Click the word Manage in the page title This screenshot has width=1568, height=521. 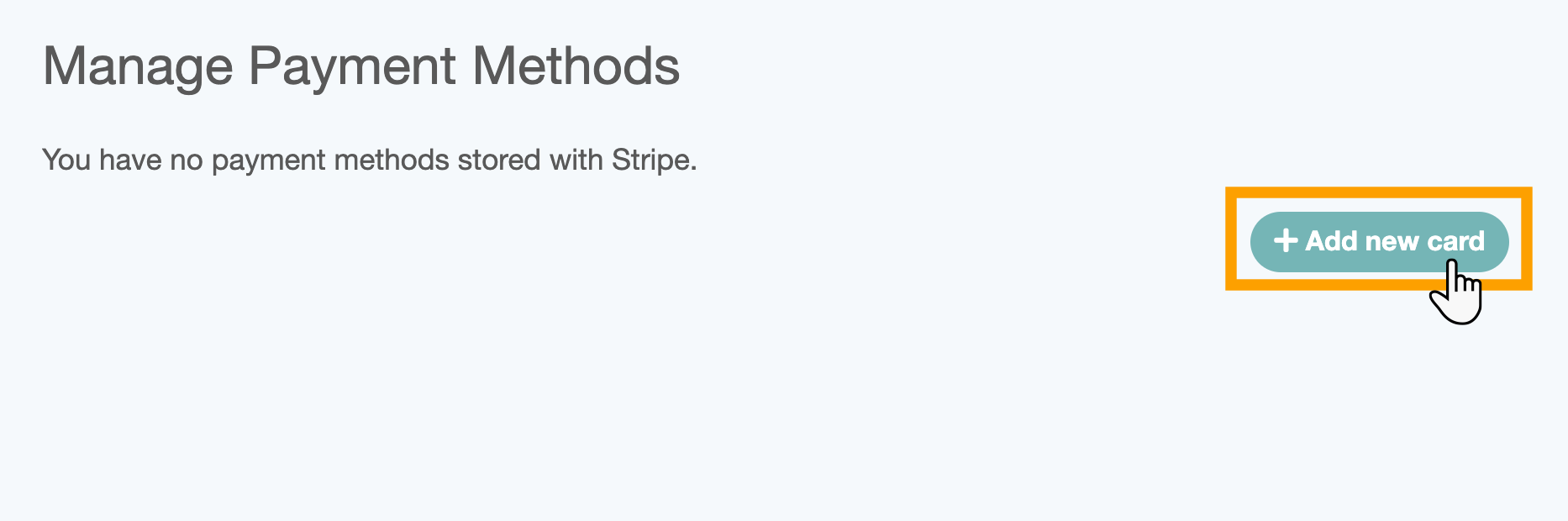pos(138,66)
